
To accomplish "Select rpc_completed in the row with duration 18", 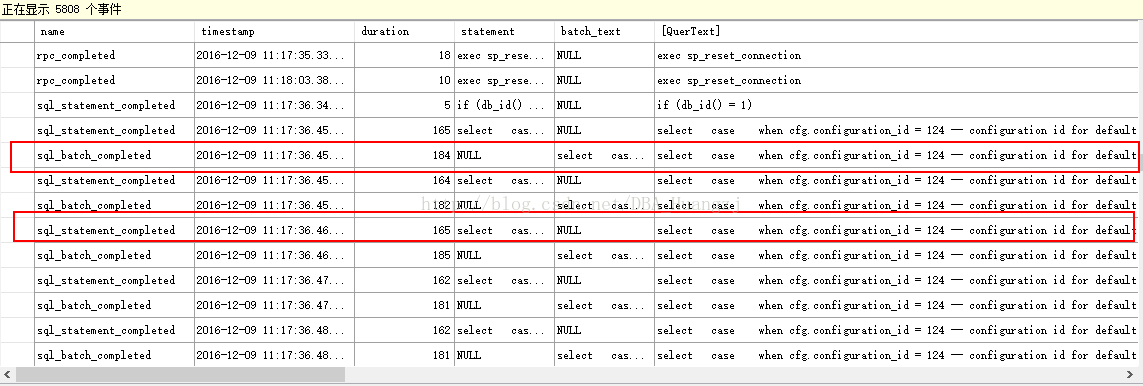I will point(76,55).
